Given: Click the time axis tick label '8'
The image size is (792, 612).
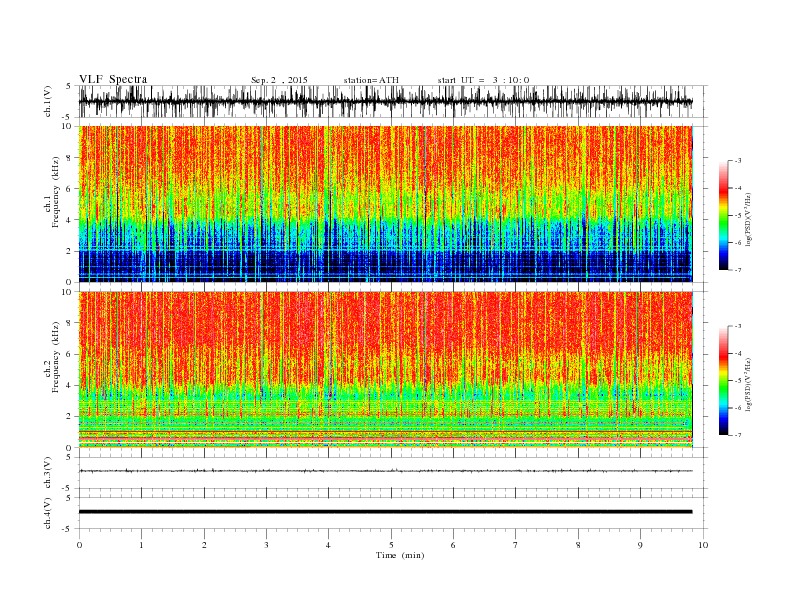Looking at the screenshot, I should 578,545.
